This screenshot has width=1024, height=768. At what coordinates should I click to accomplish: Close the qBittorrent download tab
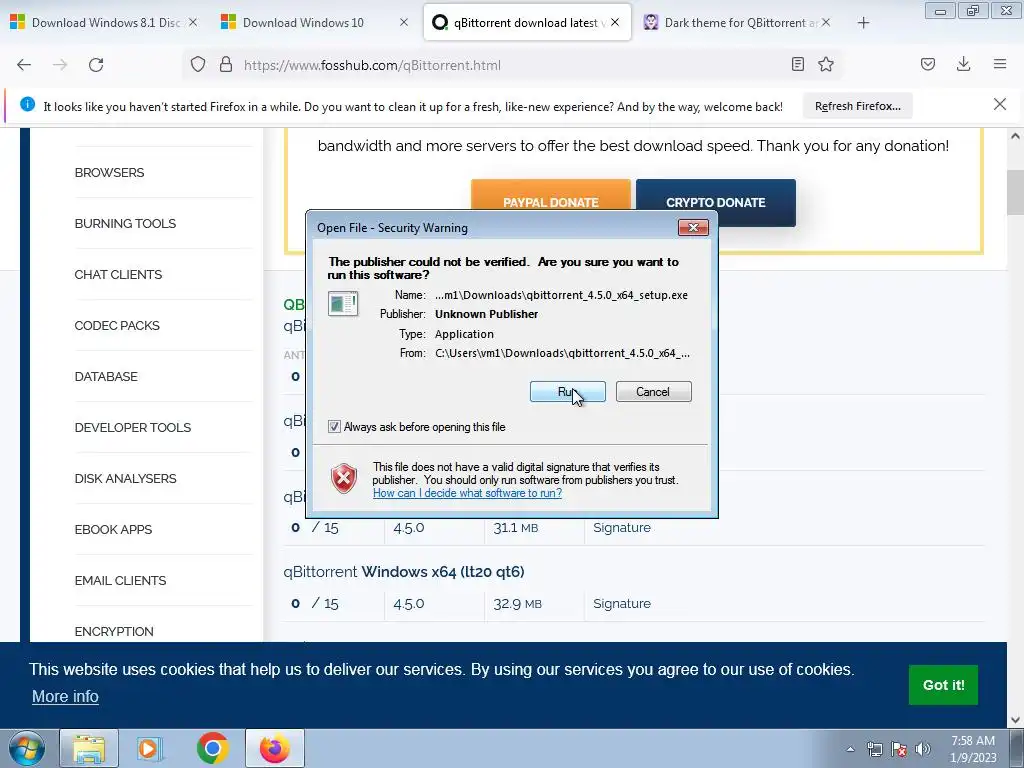tap(615, 22)
